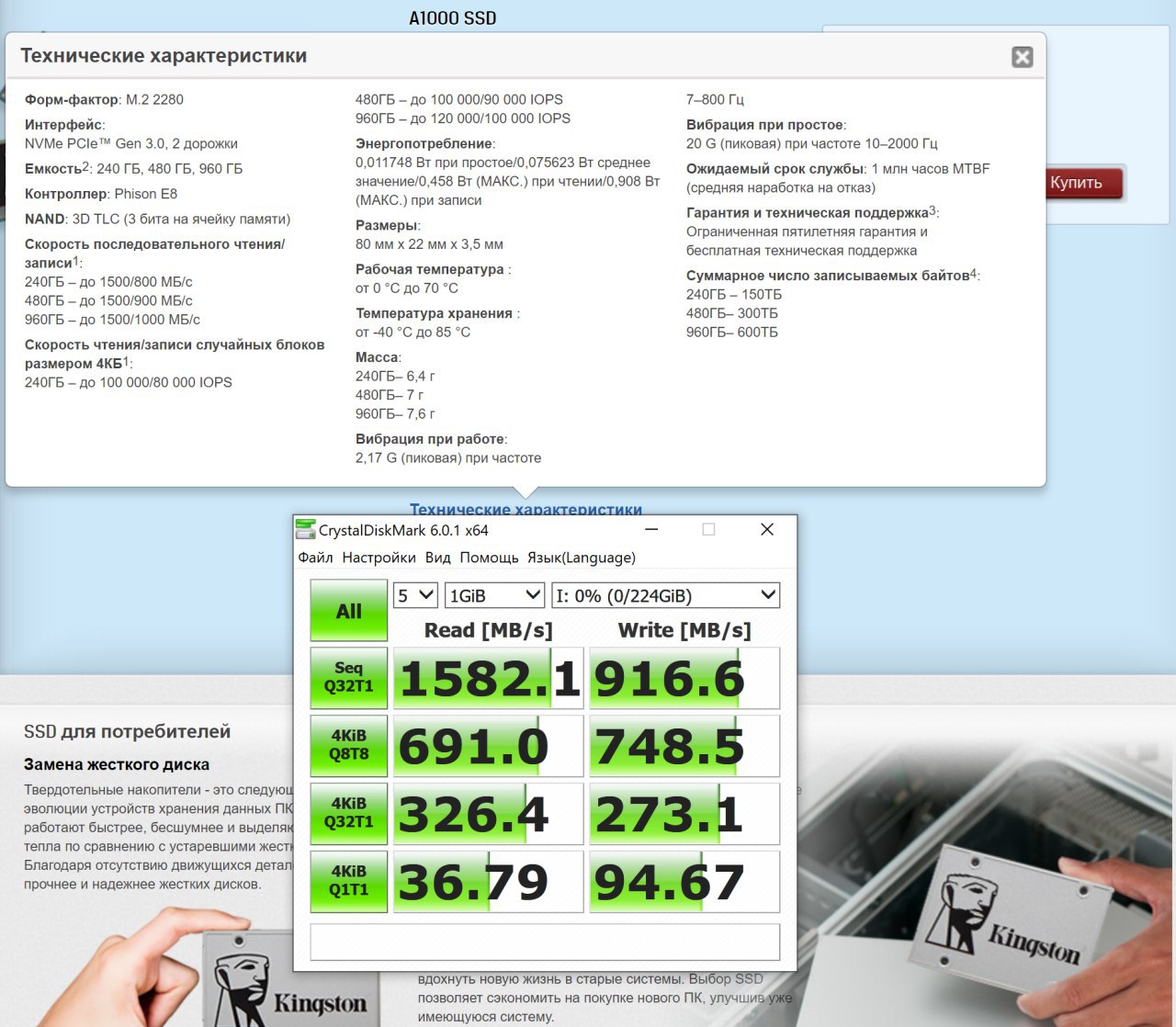Click the CrystalDiskMark app icon in title bar

306,529
